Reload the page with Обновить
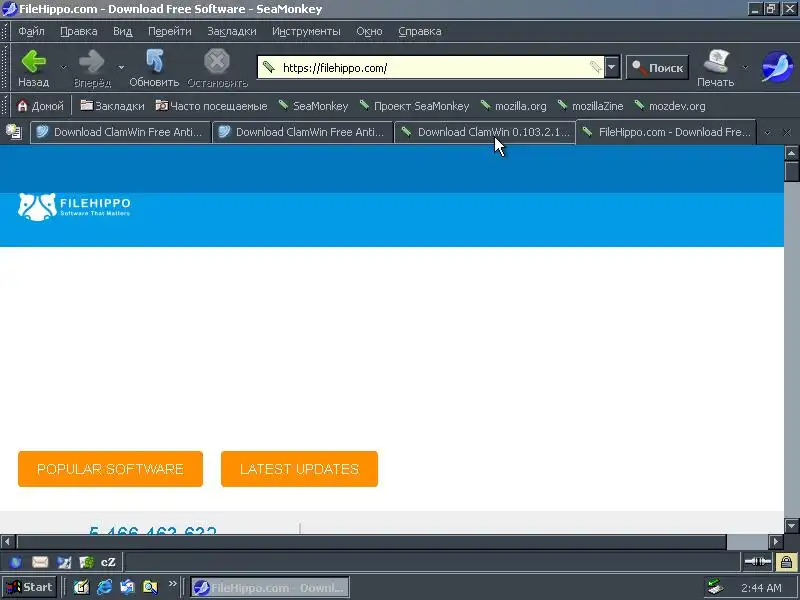 point(154,67)
